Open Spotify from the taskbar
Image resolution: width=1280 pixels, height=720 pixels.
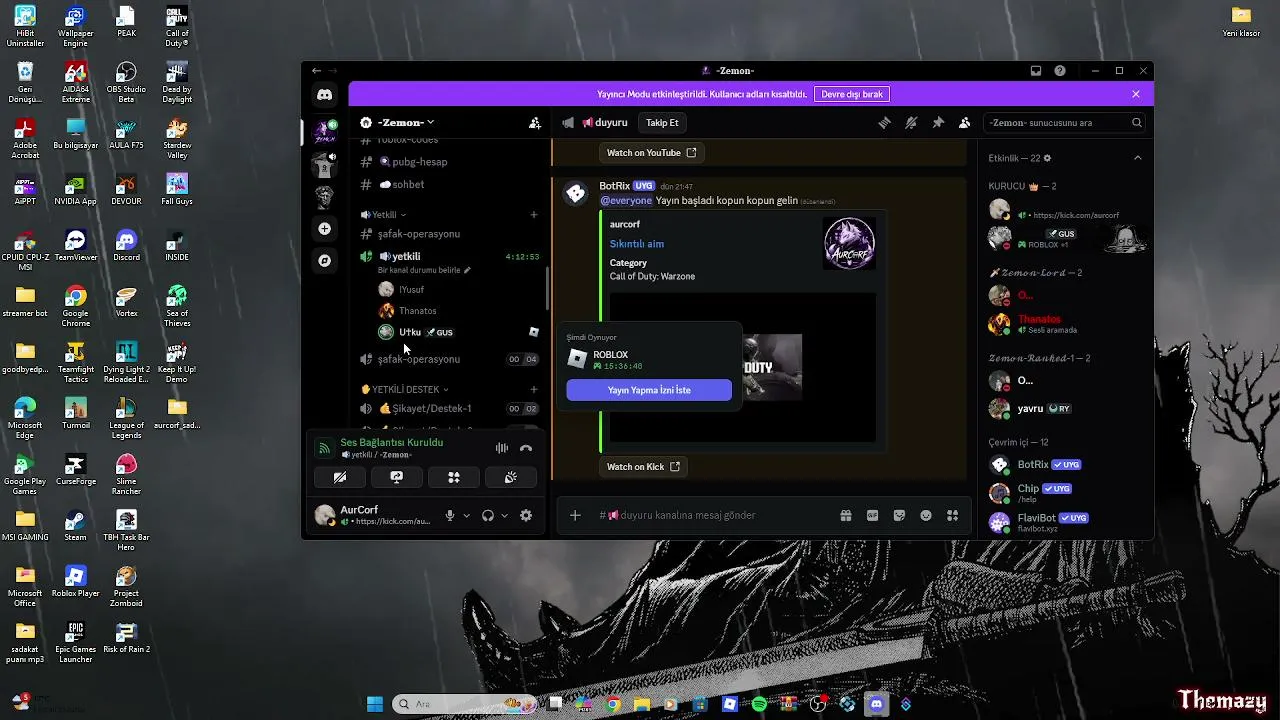click(759, 704)
